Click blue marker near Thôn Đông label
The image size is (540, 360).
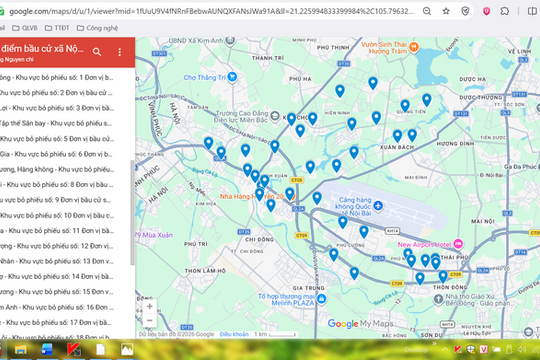(x=443, y=276)
